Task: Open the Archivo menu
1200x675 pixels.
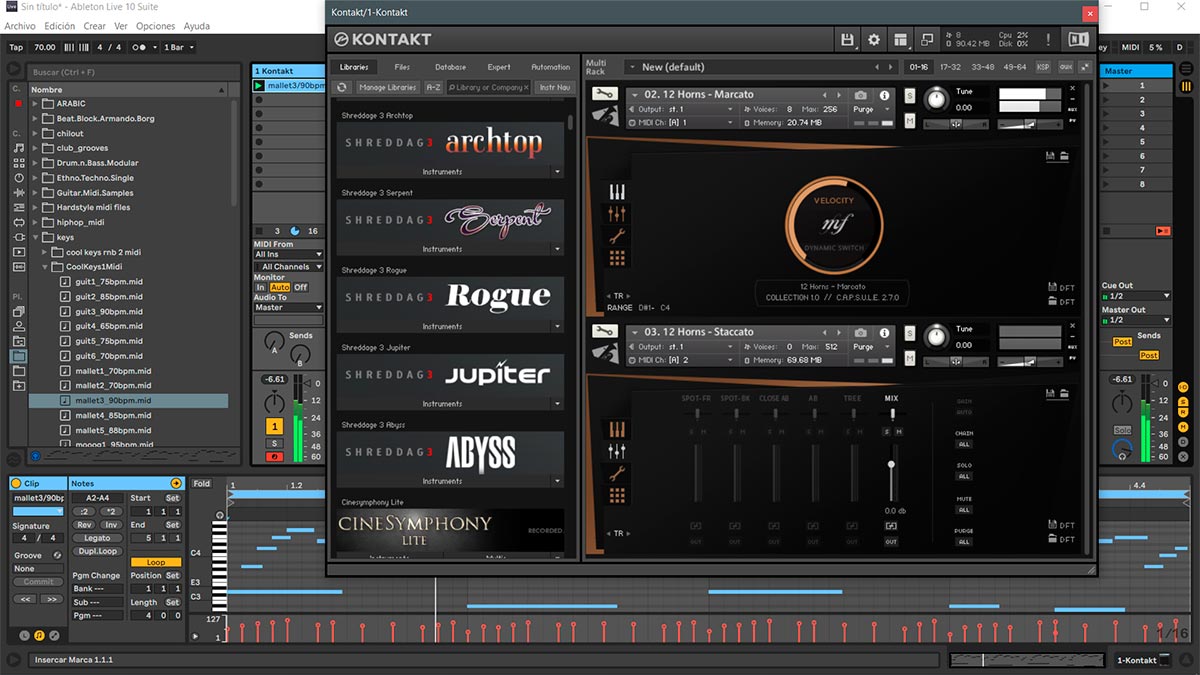Action: pyautogui.click(x=20, y=26)
